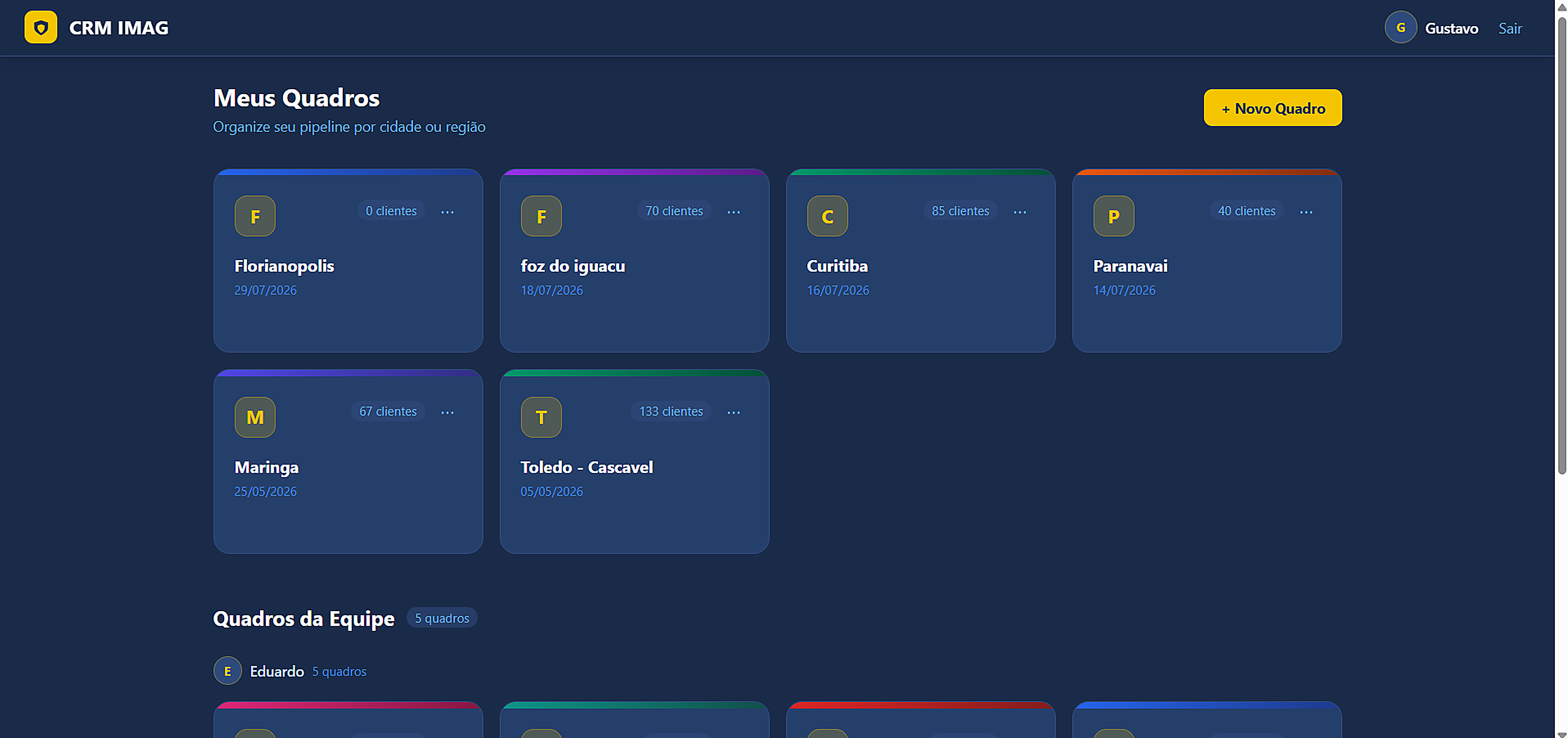Click the 133 clientes badge
Screen dimensions: 1568x738
coord(671,412)
